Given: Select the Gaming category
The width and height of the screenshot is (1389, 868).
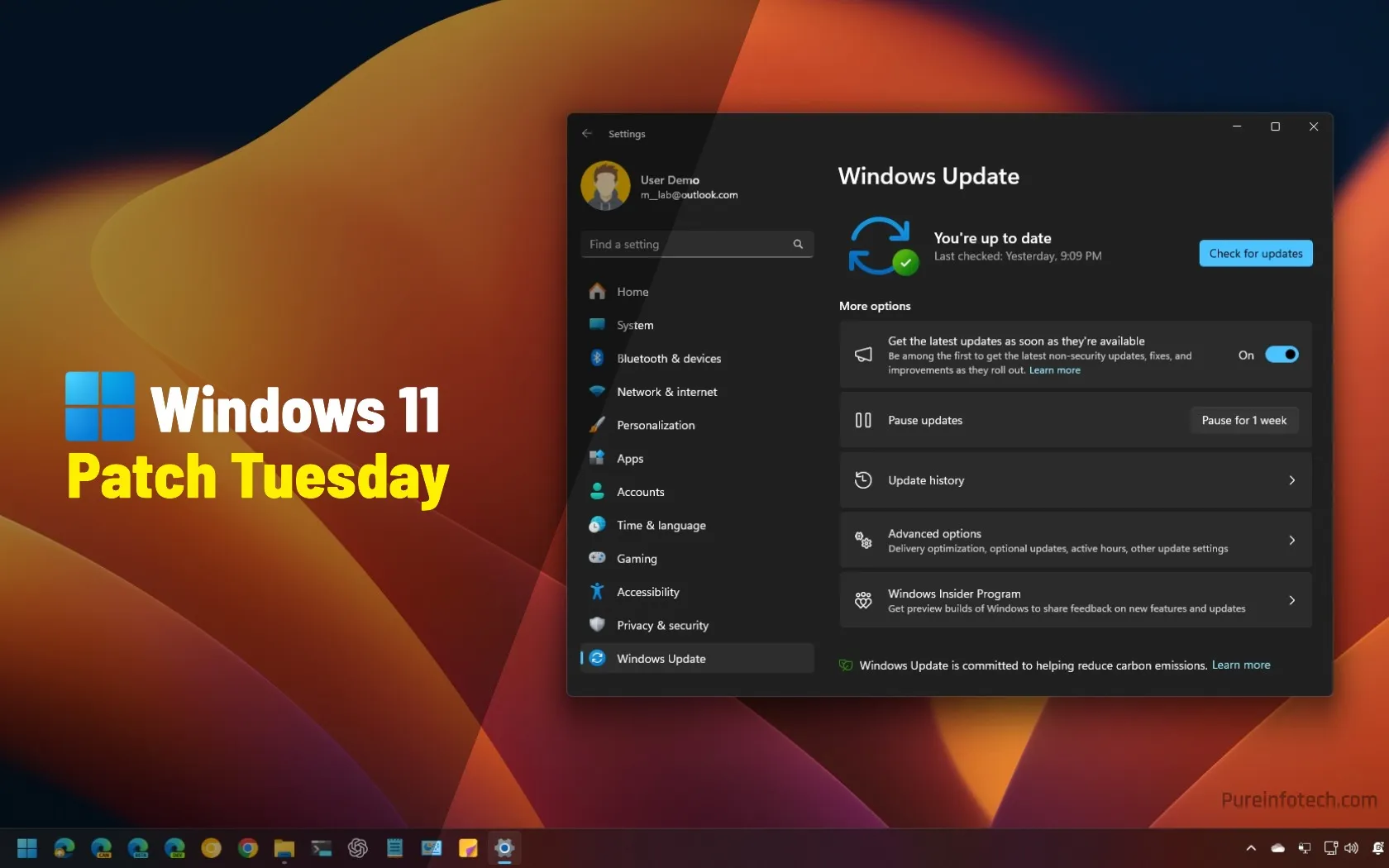Looking at the screenshot, I should click(697, 558).
